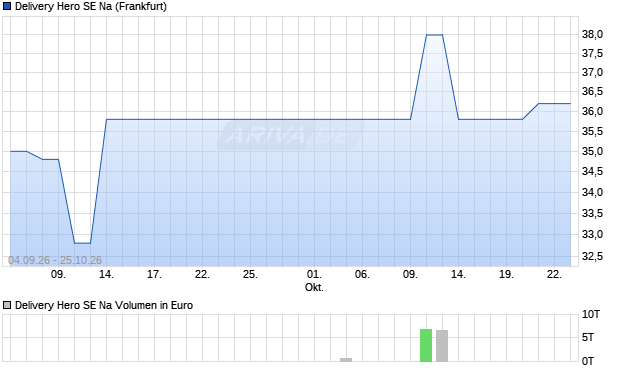
Task: Click the green volume bar
Action: (x=426, y=345)
